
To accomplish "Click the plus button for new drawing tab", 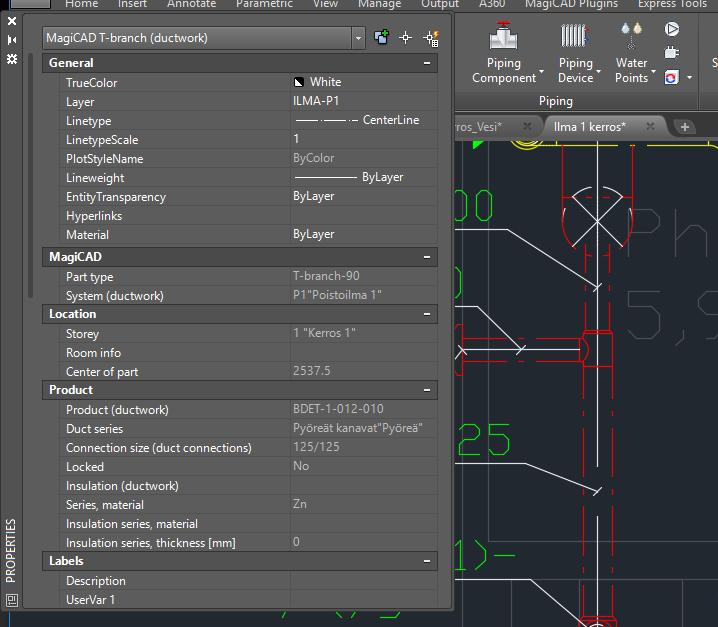I will 685,127.
